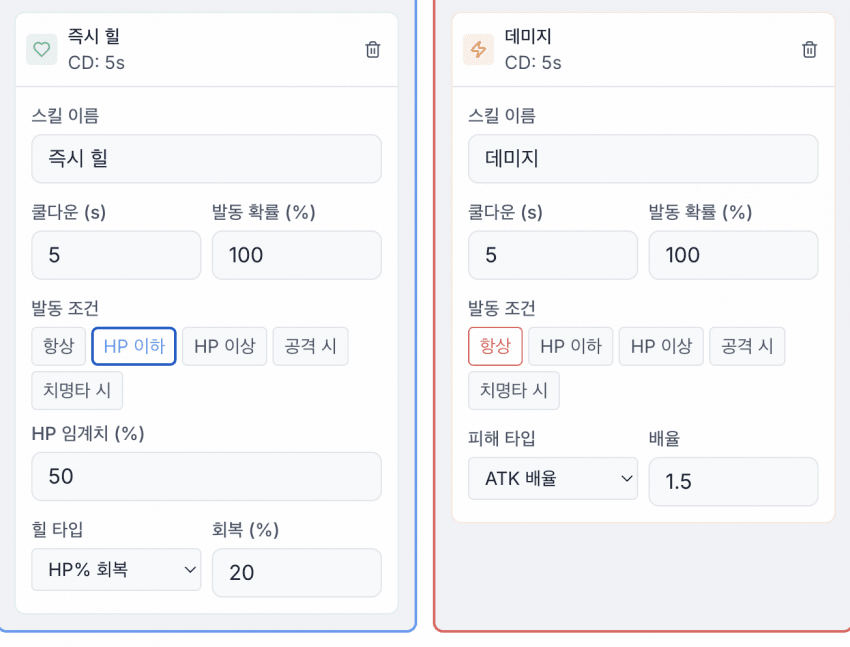Select 항상 condition for 데미지 skill

click(x=495, y=346)
